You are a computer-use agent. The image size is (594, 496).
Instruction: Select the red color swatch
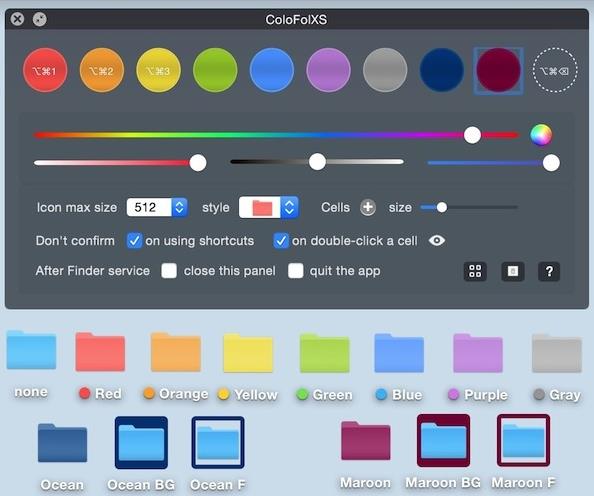tap(45, 70)
